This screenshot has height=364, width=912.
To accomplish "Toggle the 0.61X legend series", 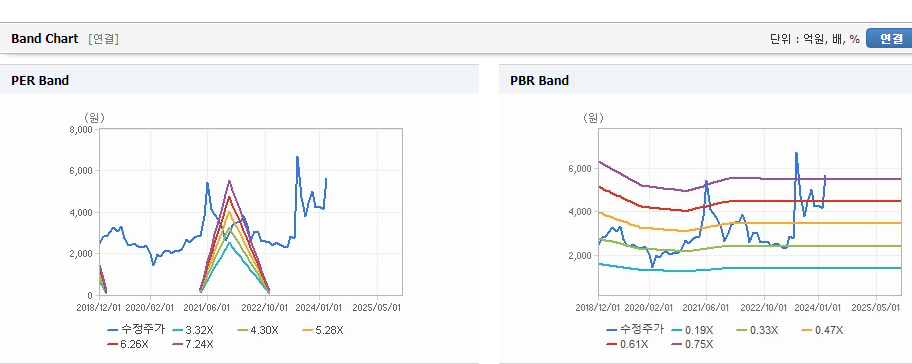I will (627, 344).
